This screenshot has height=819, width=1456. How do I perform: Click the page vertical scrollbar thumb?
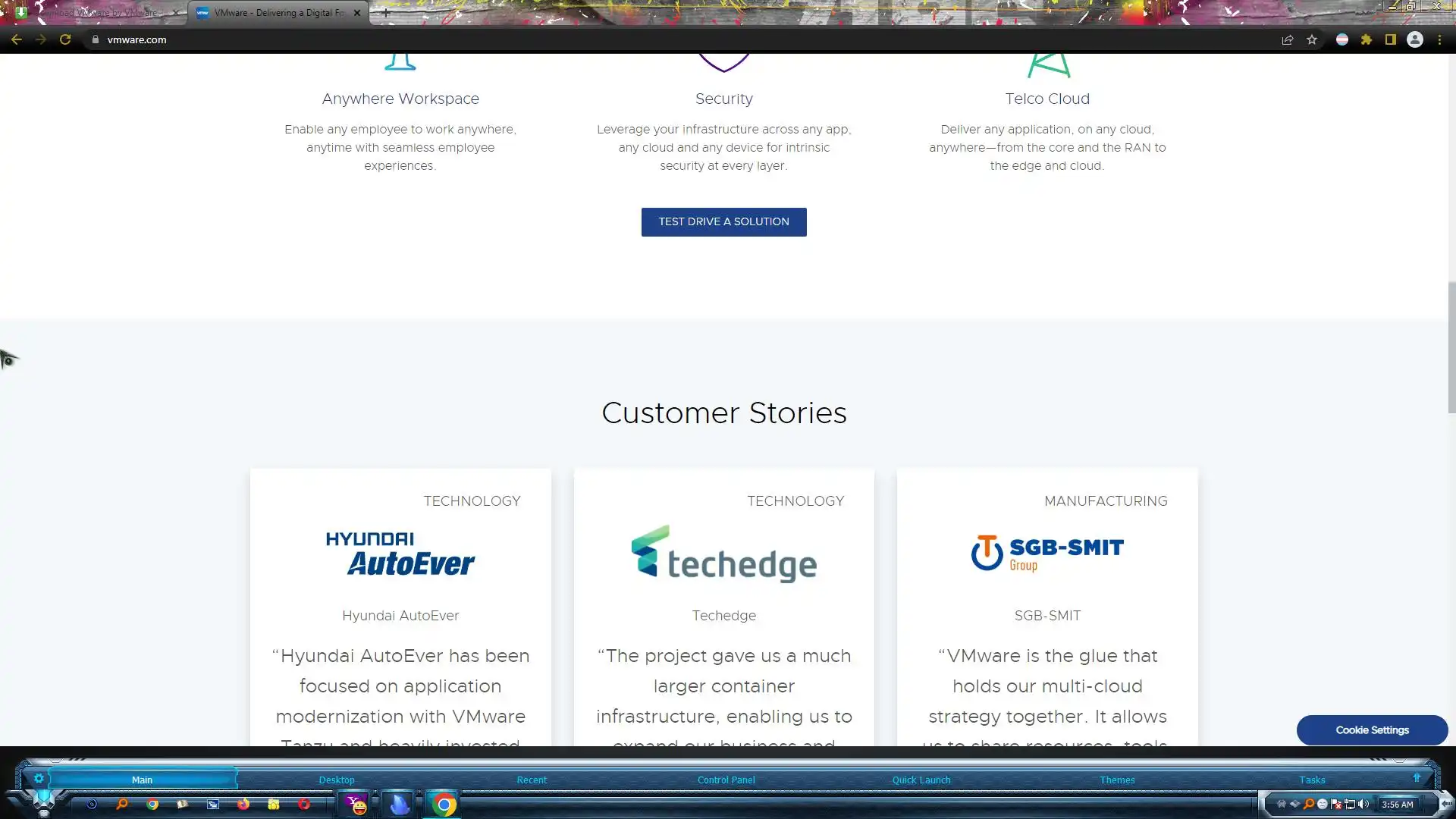tap(1451, 347)
